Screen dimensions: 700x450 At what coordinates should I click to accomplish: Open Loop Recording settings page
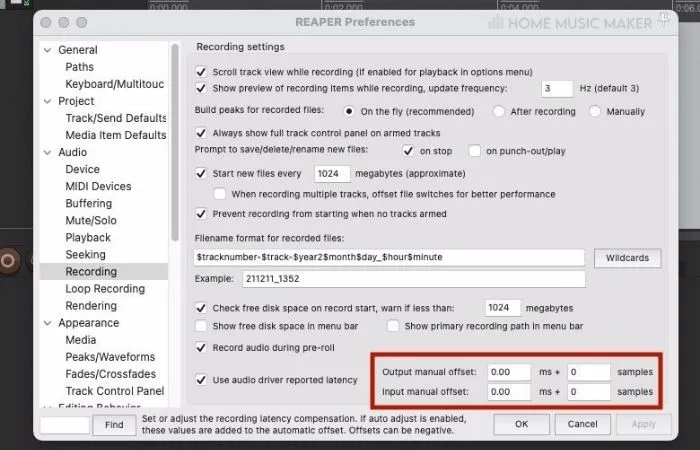coord(105,288)
